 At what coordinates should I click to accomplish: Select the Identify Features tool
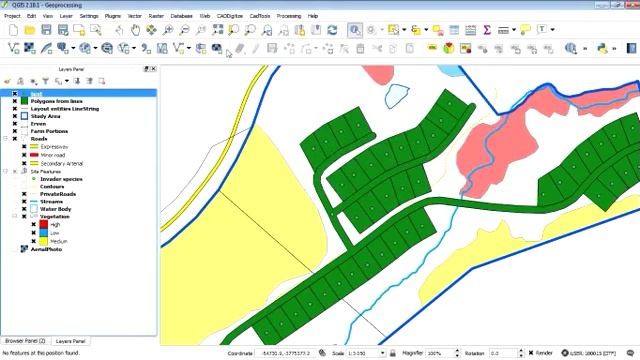click(355, 30)
